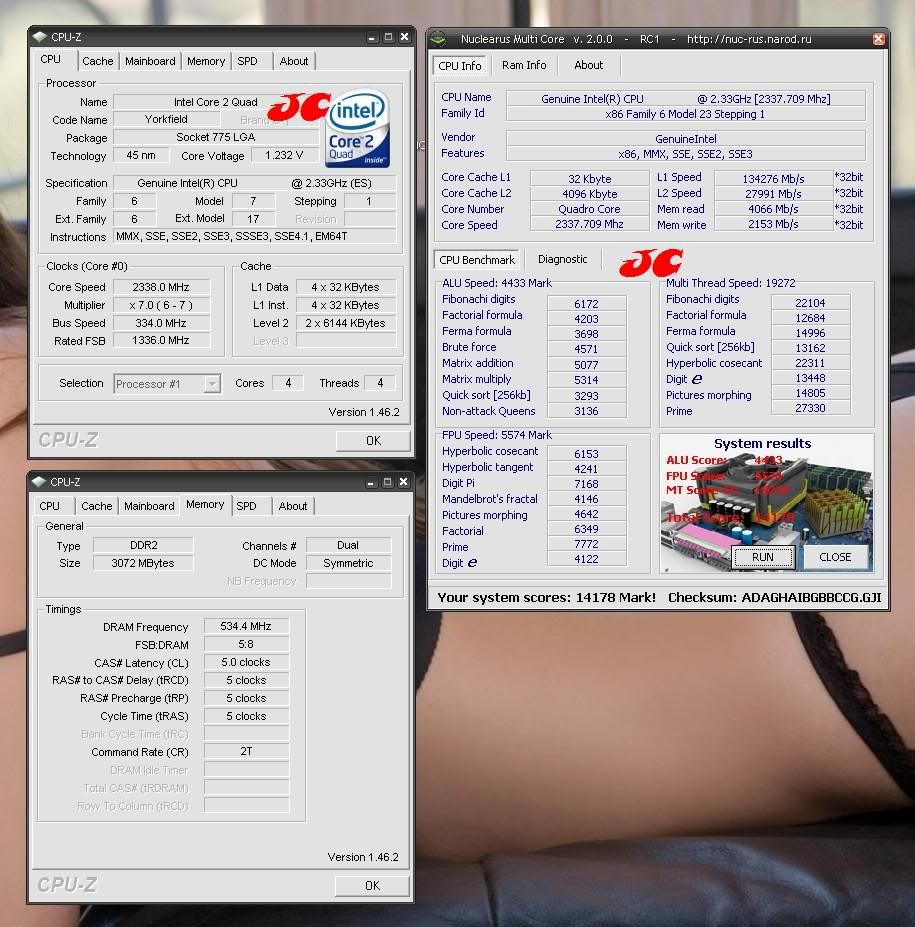Open Mainboard tab in bottom CPU-Z window

[x=149, y=506]
